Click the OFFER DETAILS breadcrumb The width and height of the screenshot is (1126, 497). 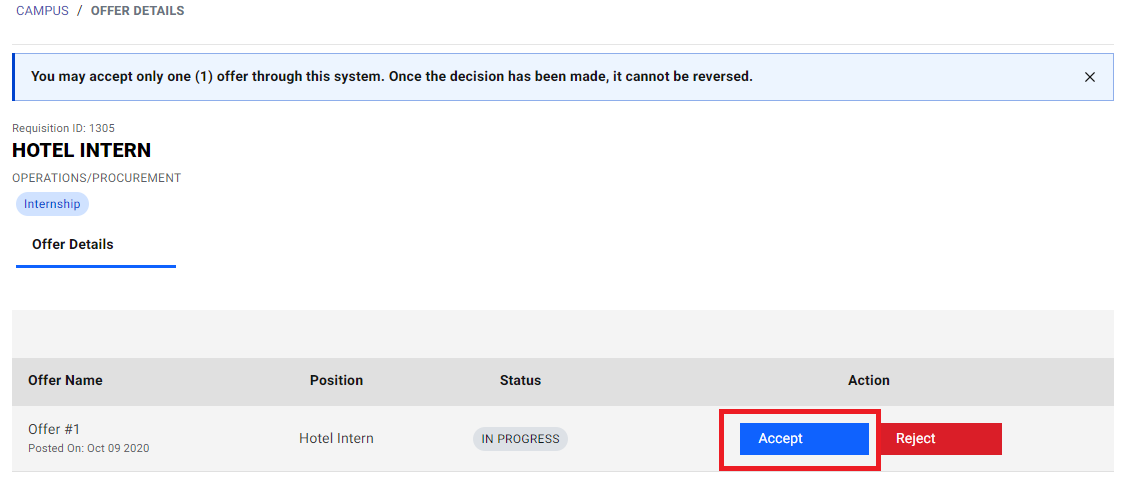click(x=137, y=11)
